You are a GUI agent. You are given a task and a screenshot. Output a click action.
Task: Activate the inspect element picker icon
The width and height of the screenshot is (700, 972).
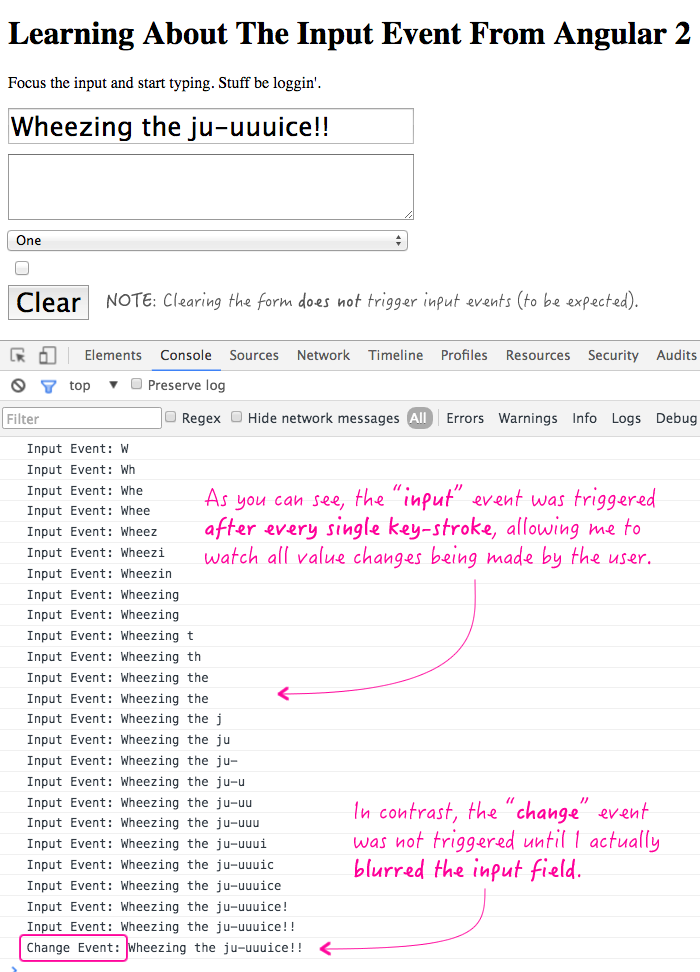(x=18, y=356)
